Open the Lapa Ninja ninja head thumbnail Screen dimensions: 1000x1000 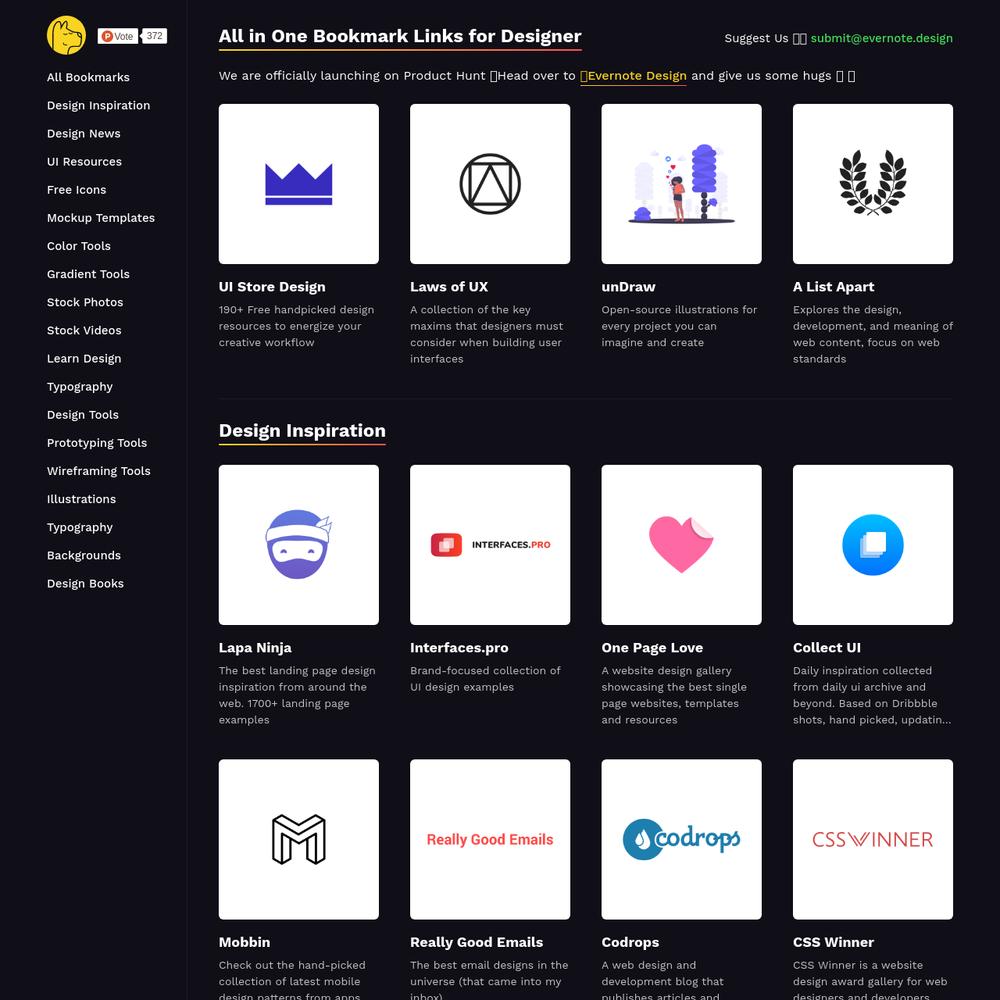tap(298, 545)
